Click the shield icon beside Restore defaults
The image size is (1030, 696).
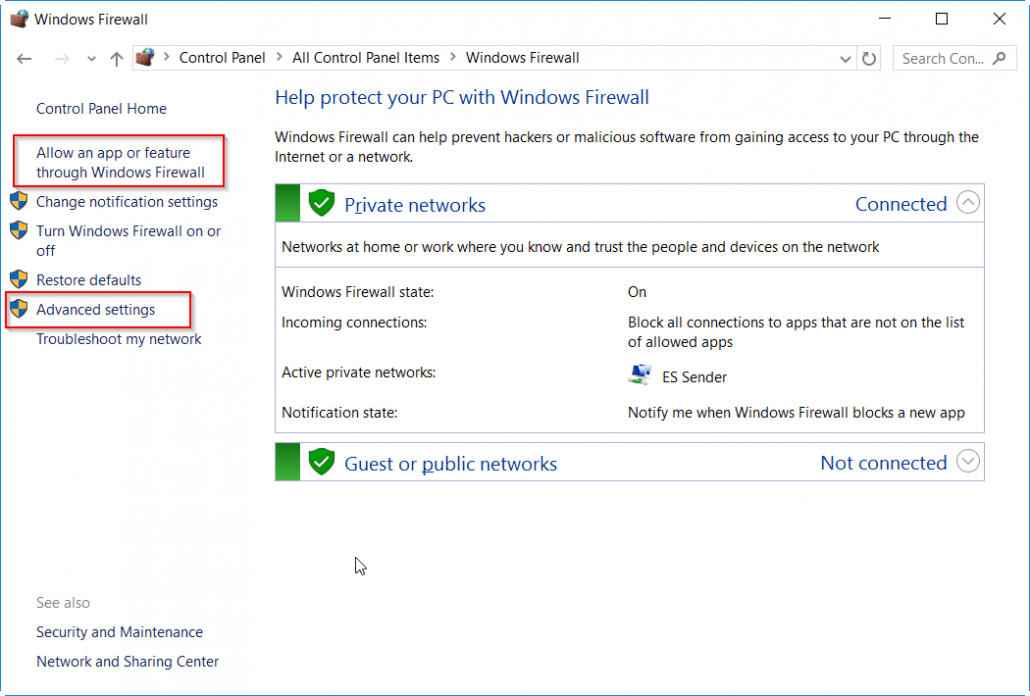click(x=20, y=279)
